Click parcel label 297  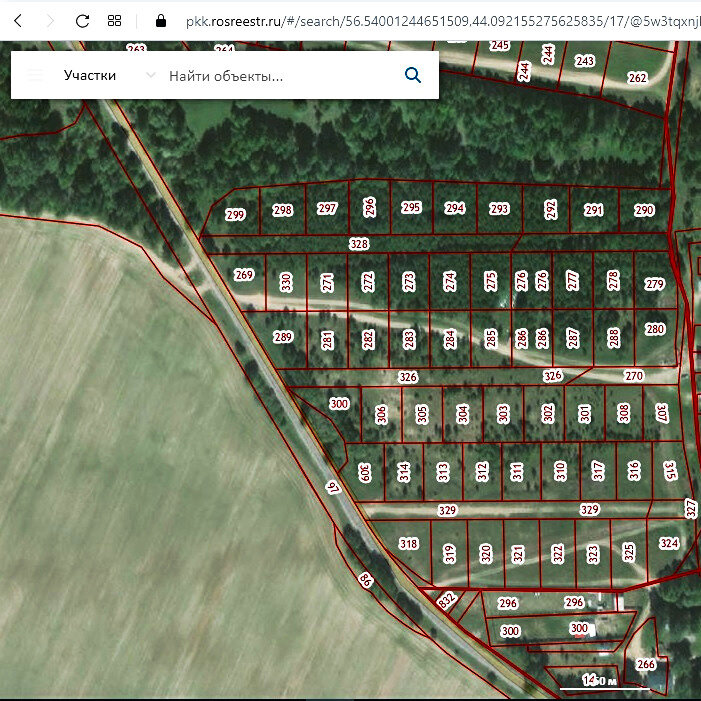(327, 208)
